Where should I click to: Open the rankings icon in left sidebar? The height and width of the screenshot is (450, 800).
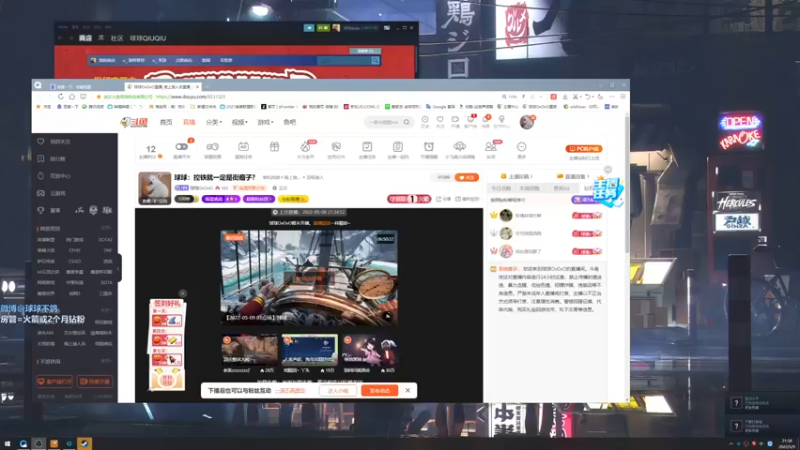(x=41, y=159)
